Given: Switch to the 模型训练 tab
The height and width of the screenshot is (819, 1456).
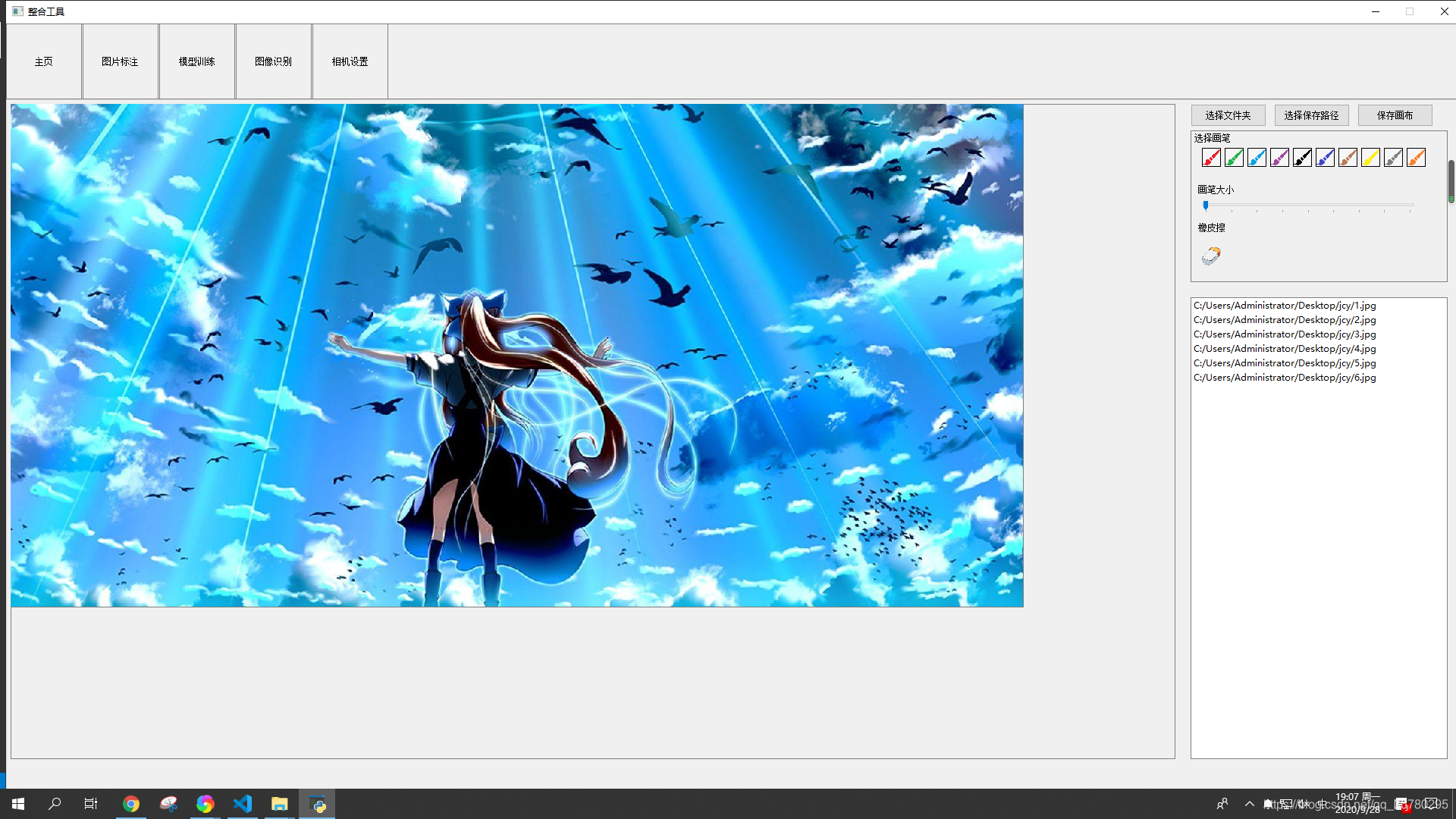Looking at the screenshot, I should pos(196,61).
